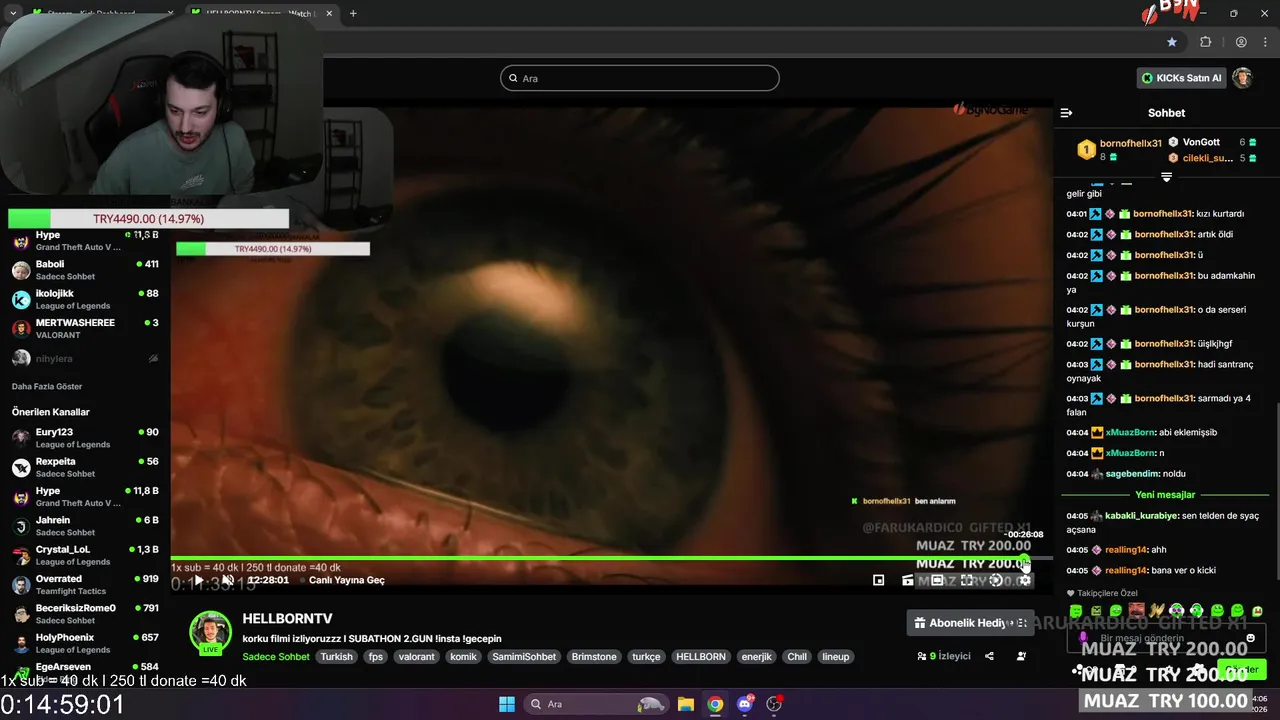Select the Chill tag
Screen dimensions: 1280x720
coord(797,657)
